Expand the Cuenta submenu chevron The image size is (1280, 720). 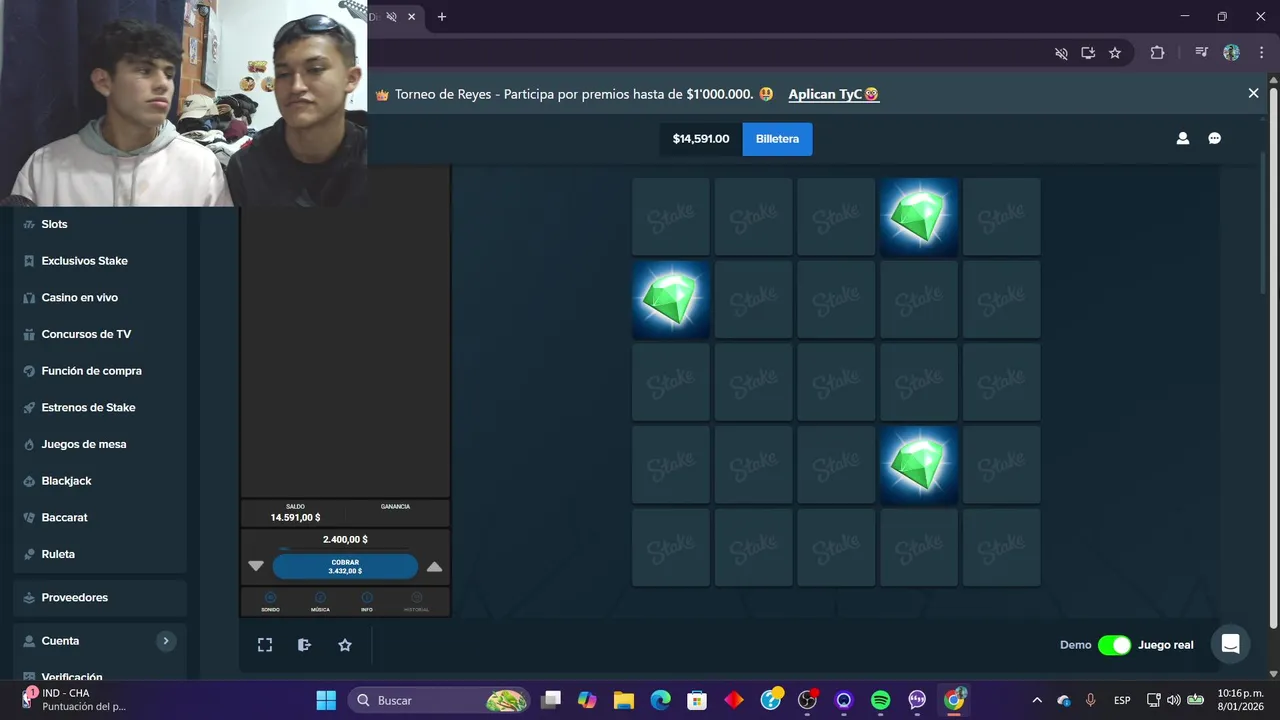[x=166, y=641]
